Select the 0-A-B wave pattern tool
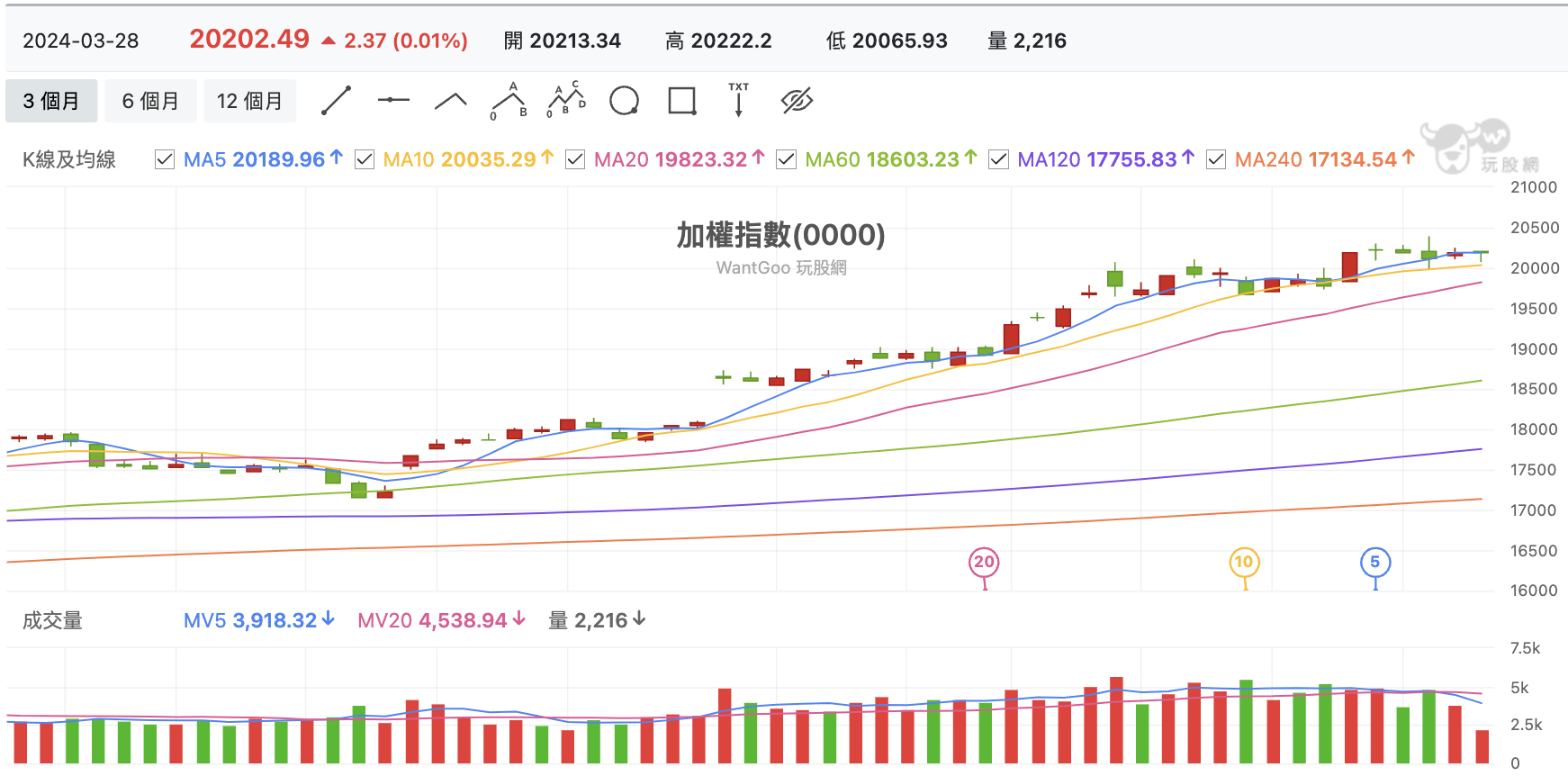Viewport: 1568px width, 776px height. click(509, 101)
